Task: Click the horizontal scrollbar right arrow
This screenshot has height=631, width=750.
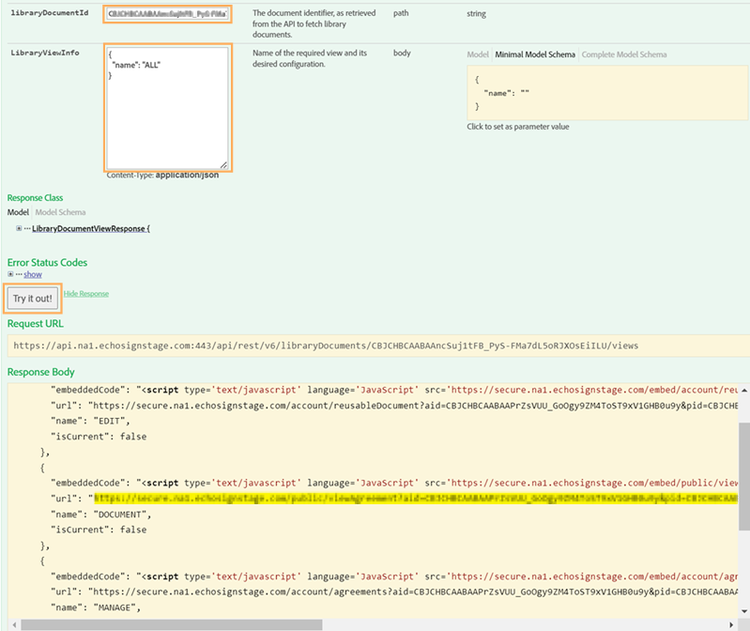Action: pos(730,624)
